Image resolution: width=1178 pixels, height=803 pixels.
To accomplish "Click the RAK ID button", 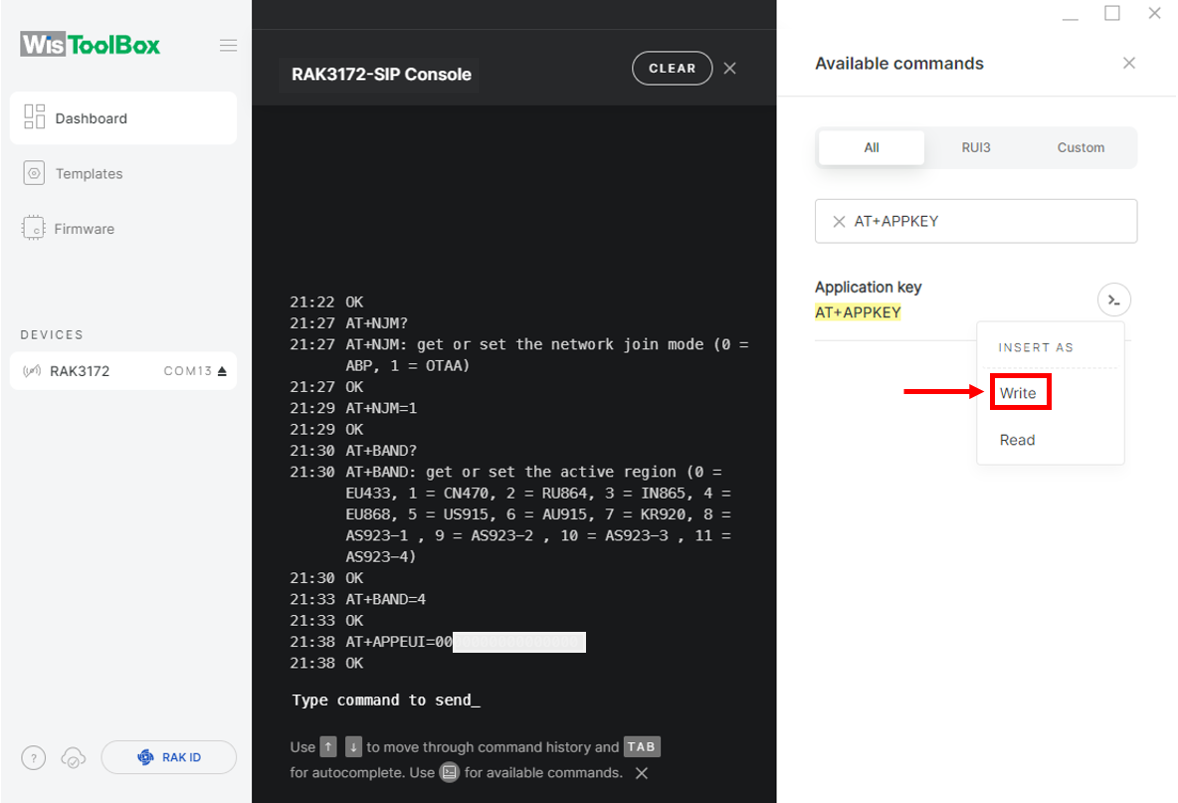I will tap(169, 757).
